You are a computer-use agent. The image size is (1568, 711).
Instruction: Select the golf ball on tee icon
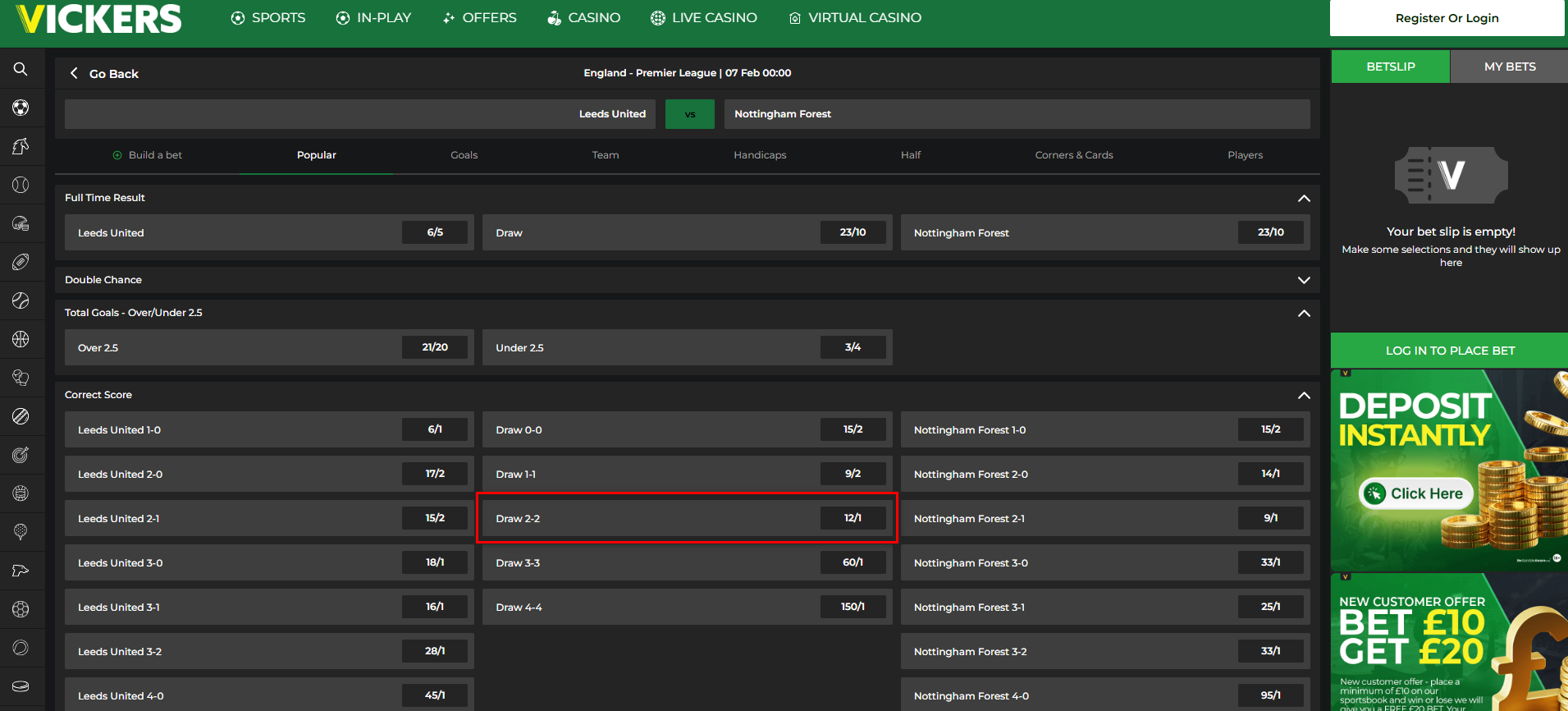(21, 532)
